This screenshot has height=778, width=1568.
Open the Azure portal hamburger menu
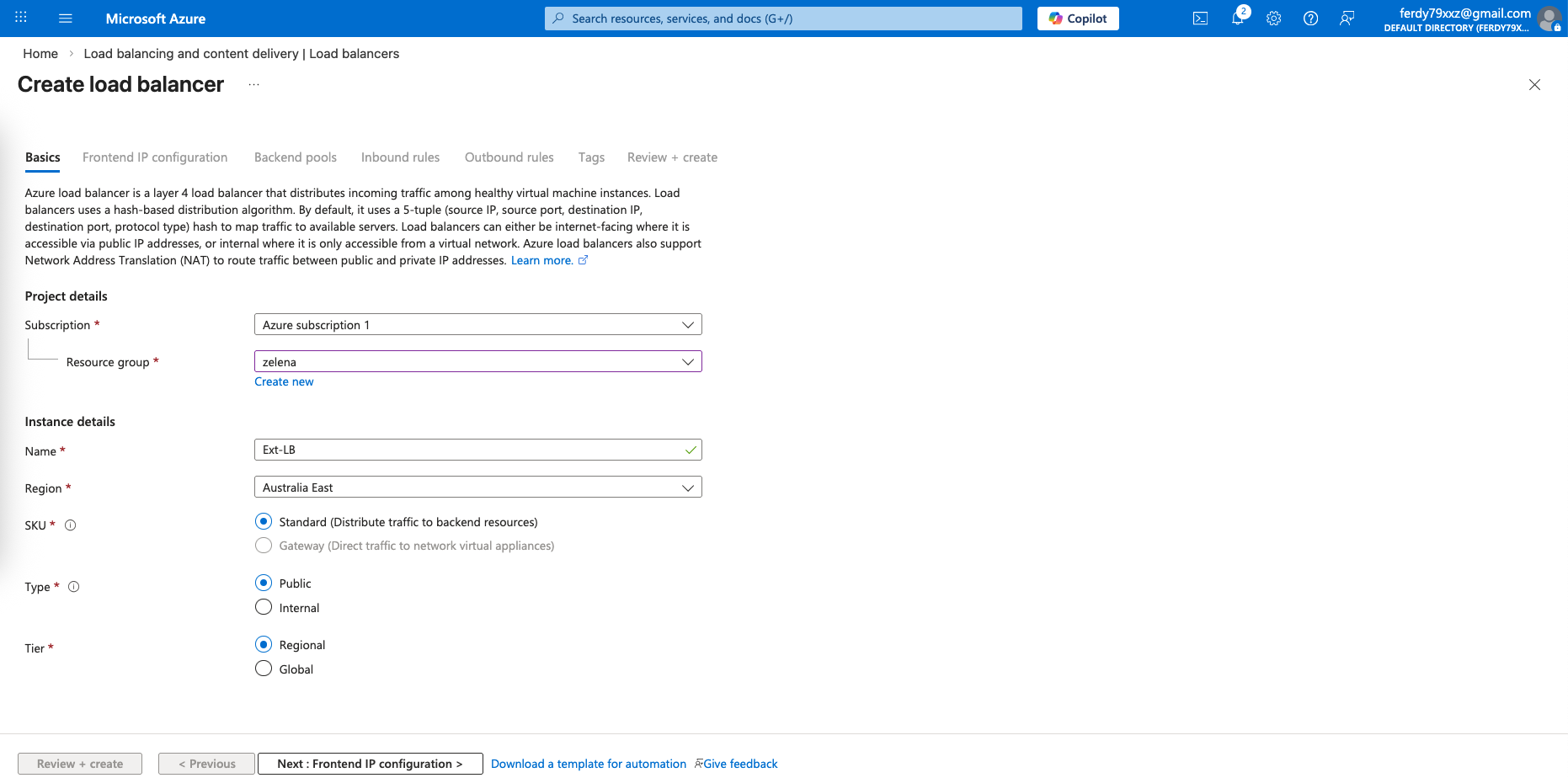(66, 19)
